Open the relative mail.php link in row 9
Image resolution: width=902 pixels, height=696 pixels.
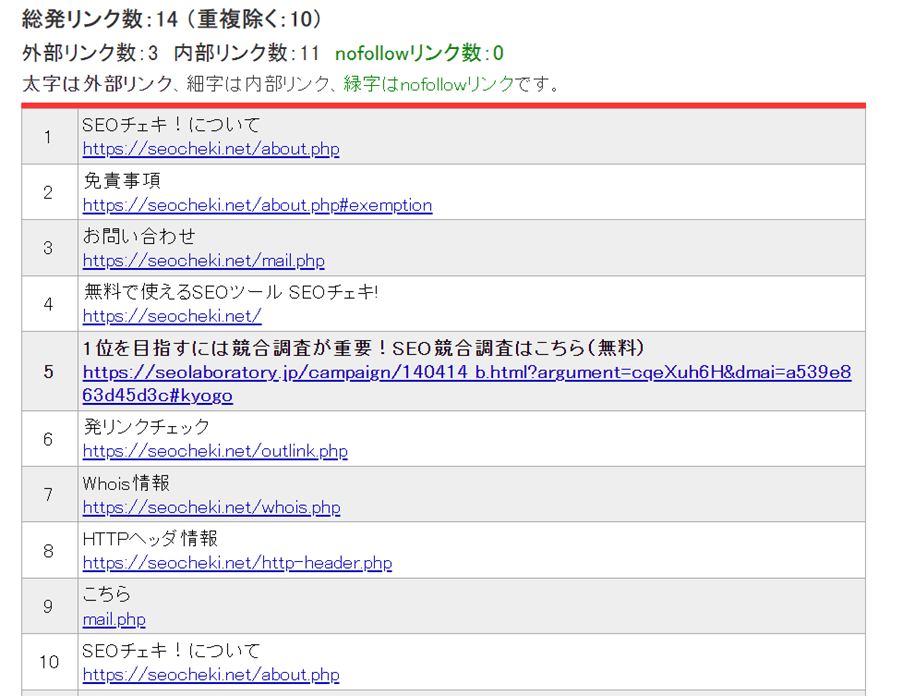[x=114, y=619]
